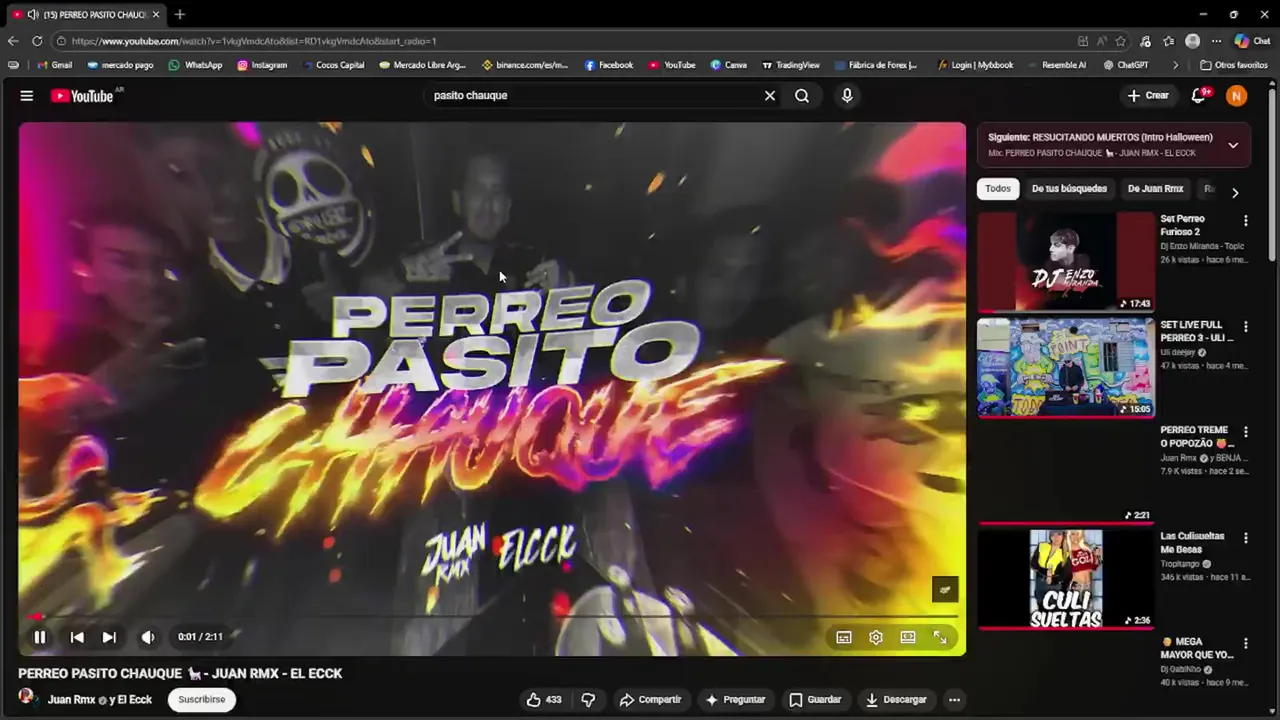Image resolution: width=1280 pixels, height=720 pixels.
Task: Clear the search box with the X
Action: tap(770, 96)
